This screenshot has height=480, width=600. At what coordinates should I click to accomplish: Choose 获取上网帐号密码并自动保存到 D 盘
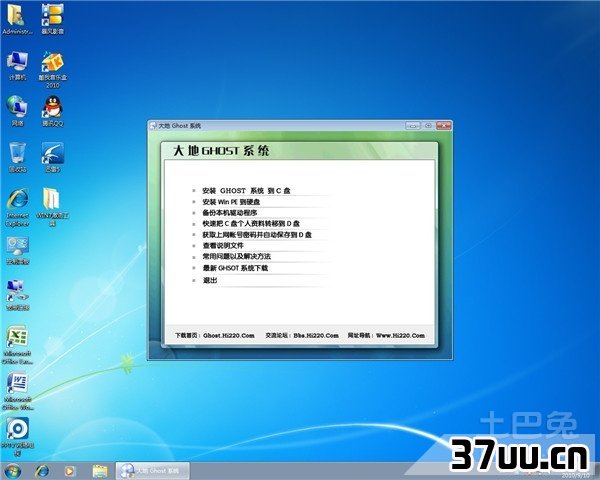click(257, 235)
